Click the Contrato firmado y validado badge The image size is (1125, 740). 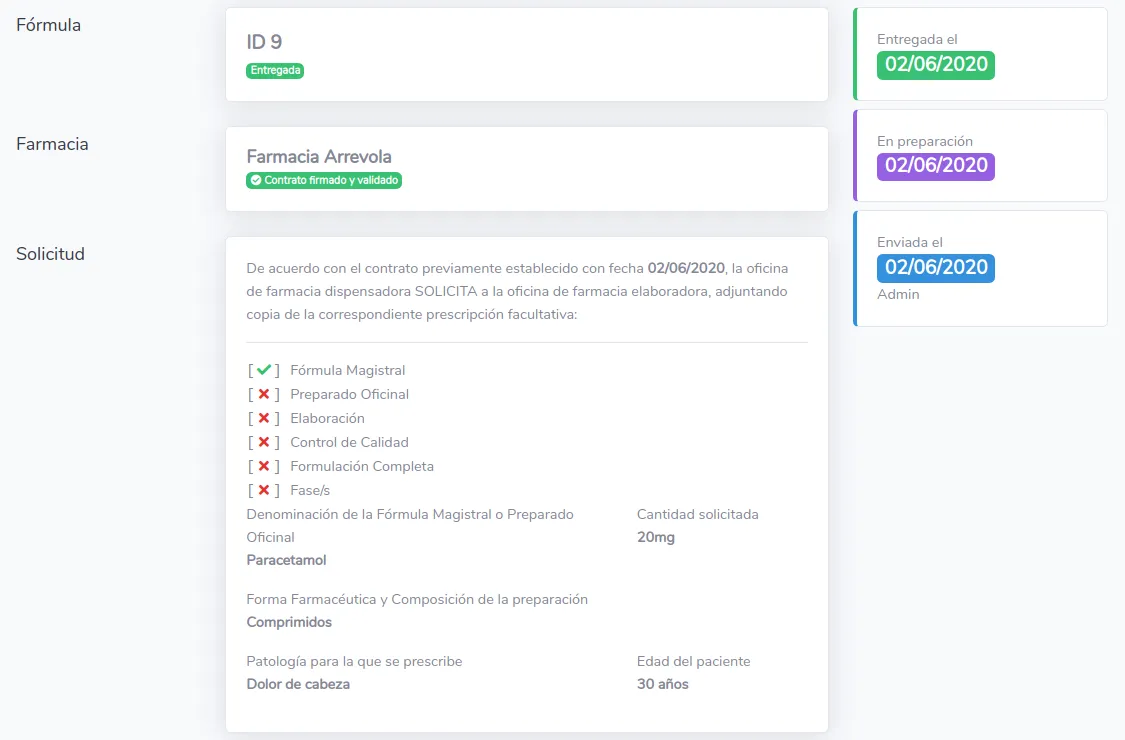click(324, 180)
